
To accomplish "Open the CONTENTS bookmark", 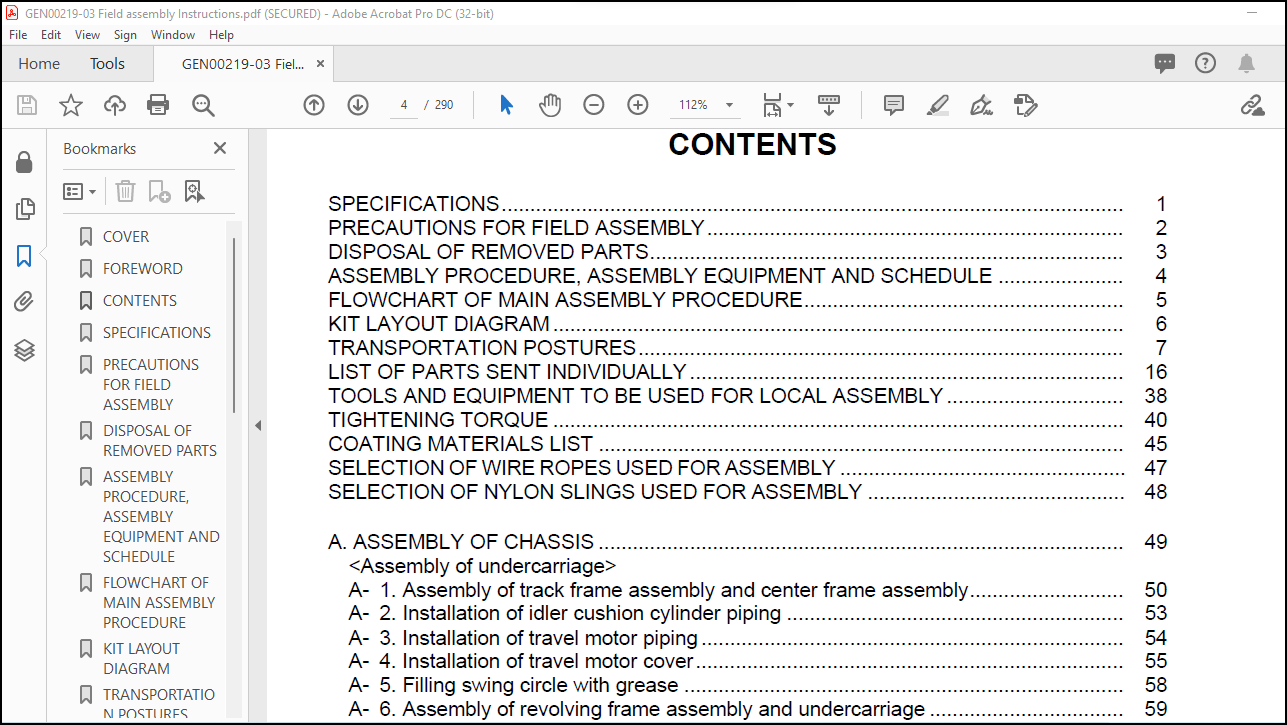I will click(140, 301).
